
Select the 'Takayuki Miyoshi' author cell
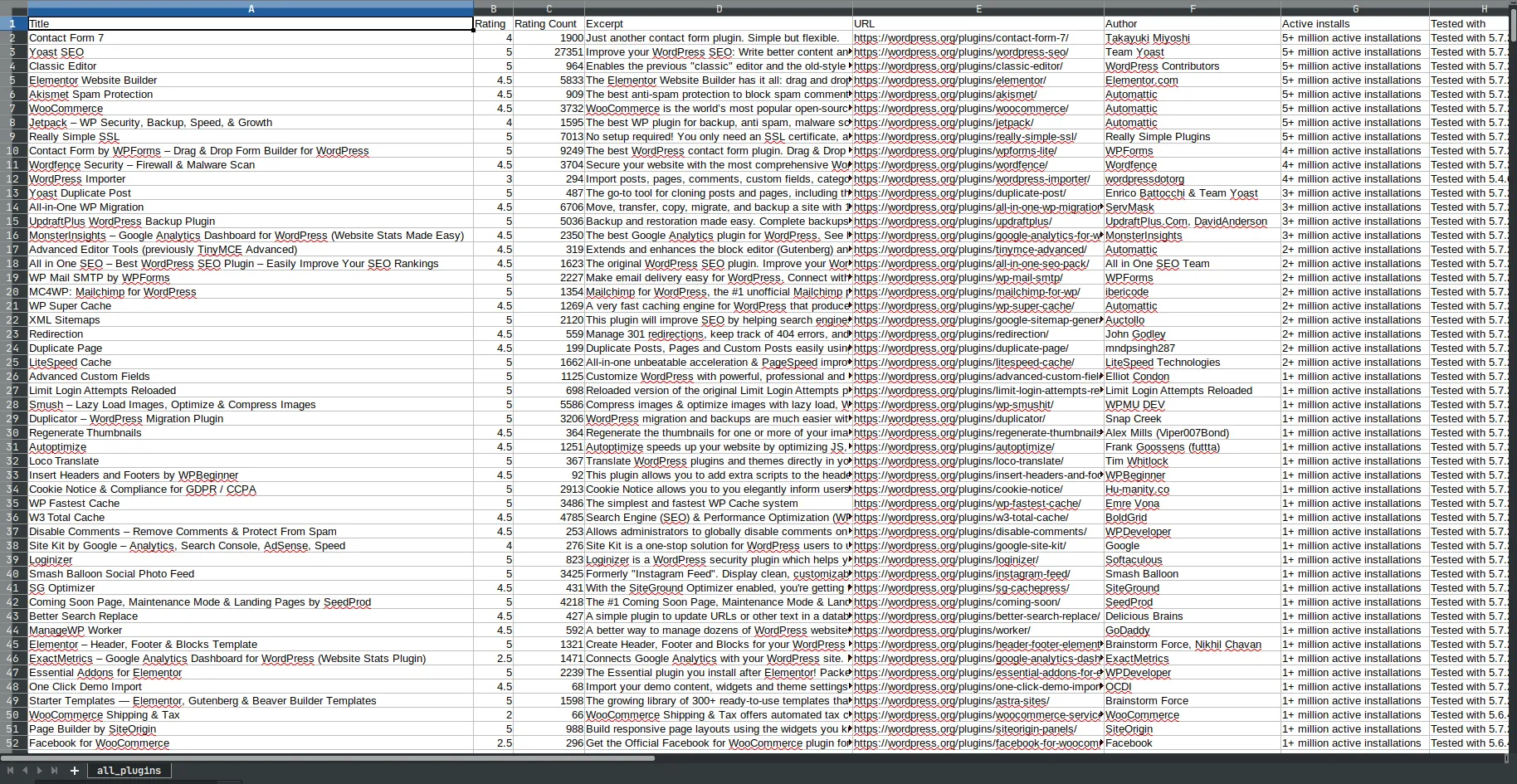[1193, 38]
